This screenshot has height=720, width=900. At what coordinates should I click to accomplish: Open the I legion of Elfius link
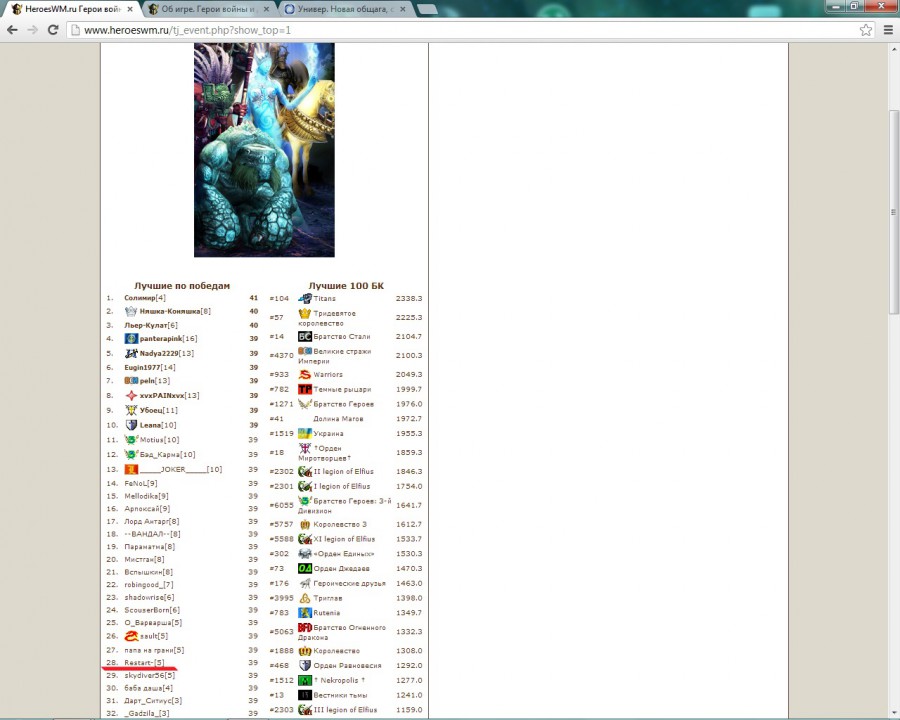[x=343, y=486]
